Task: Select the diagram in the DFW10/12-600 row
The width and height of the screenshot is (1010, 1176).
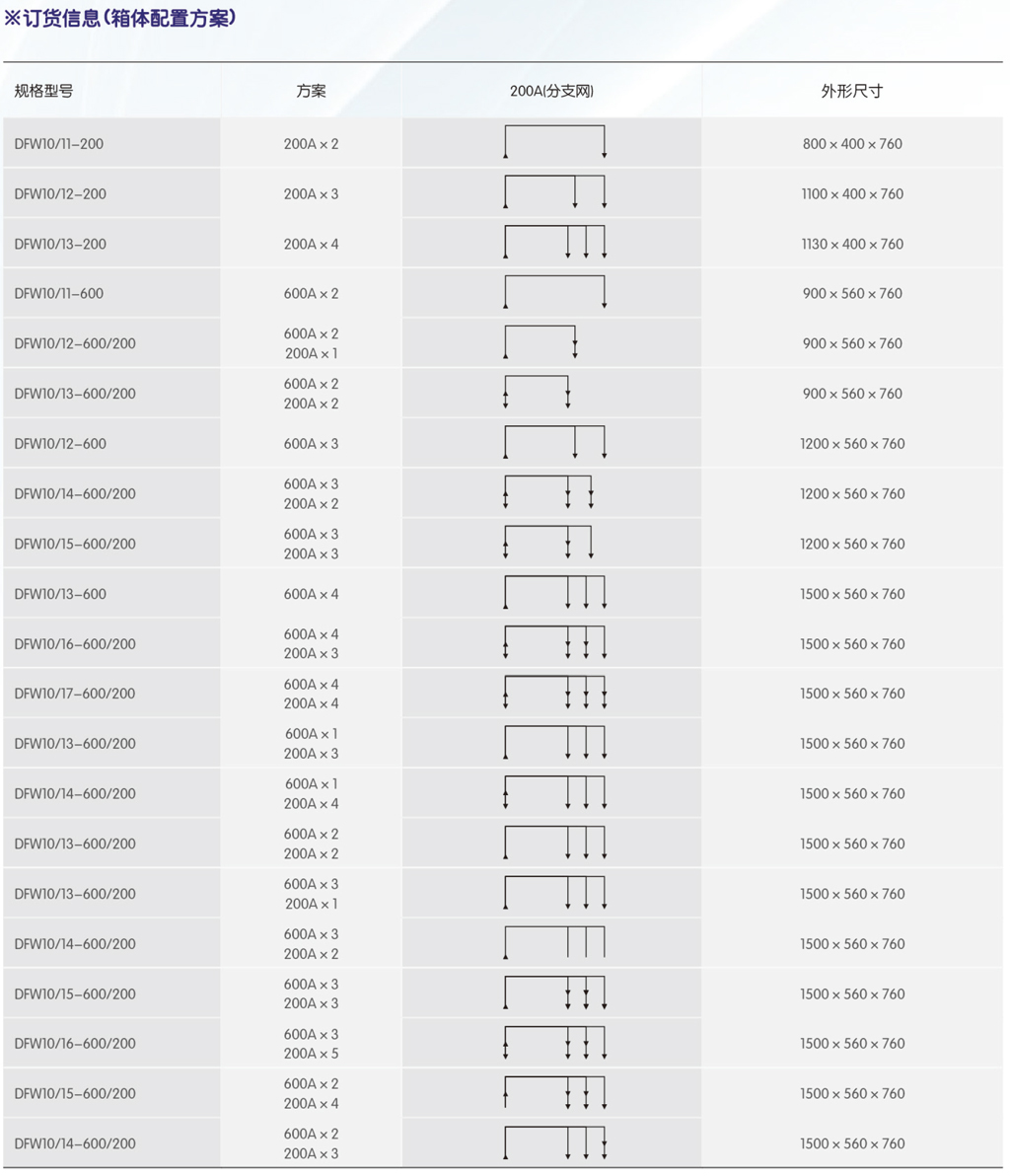Action: point(554,443)
